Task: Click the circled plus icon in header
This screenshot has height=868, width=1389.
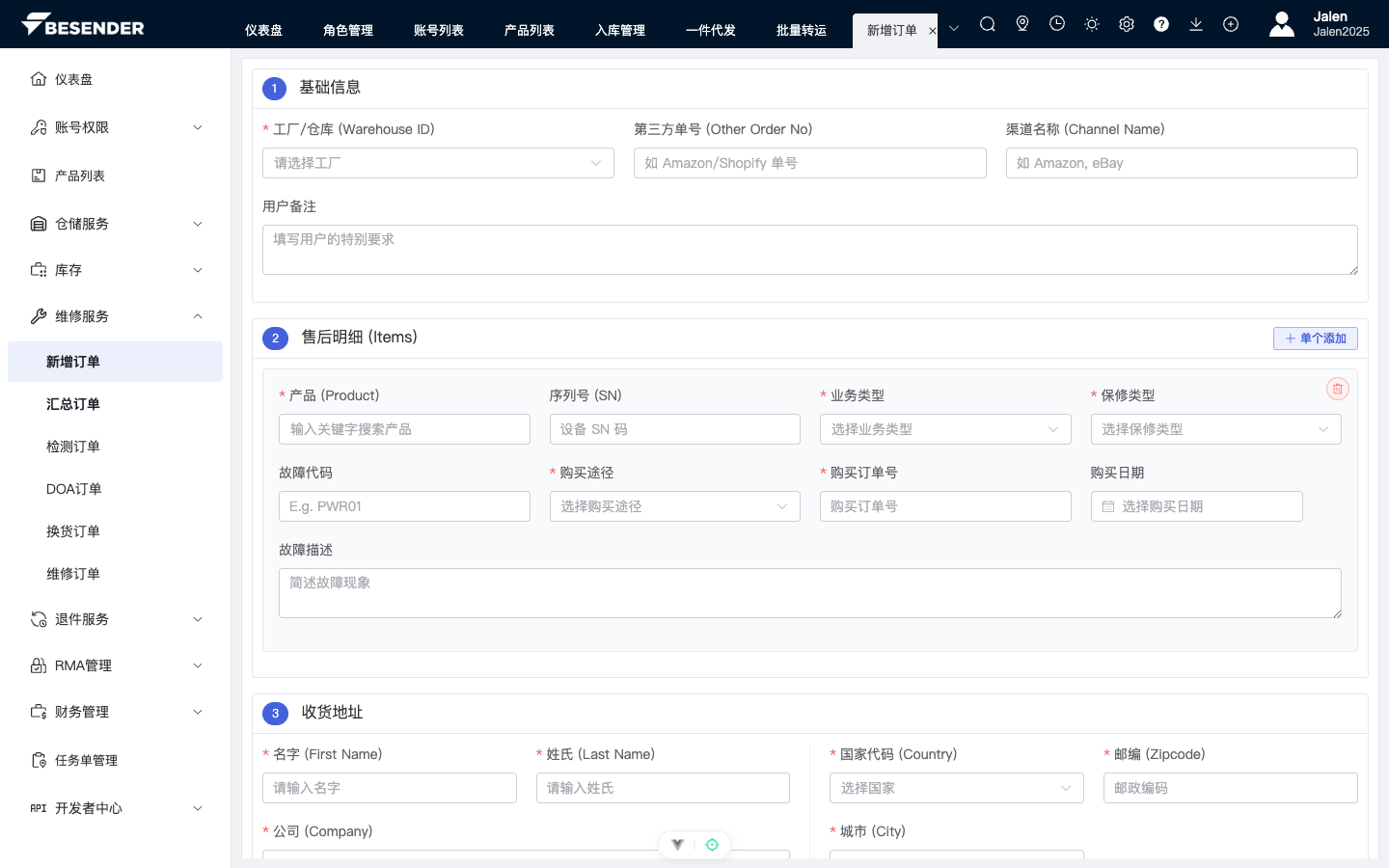Action: (1231, 24)
